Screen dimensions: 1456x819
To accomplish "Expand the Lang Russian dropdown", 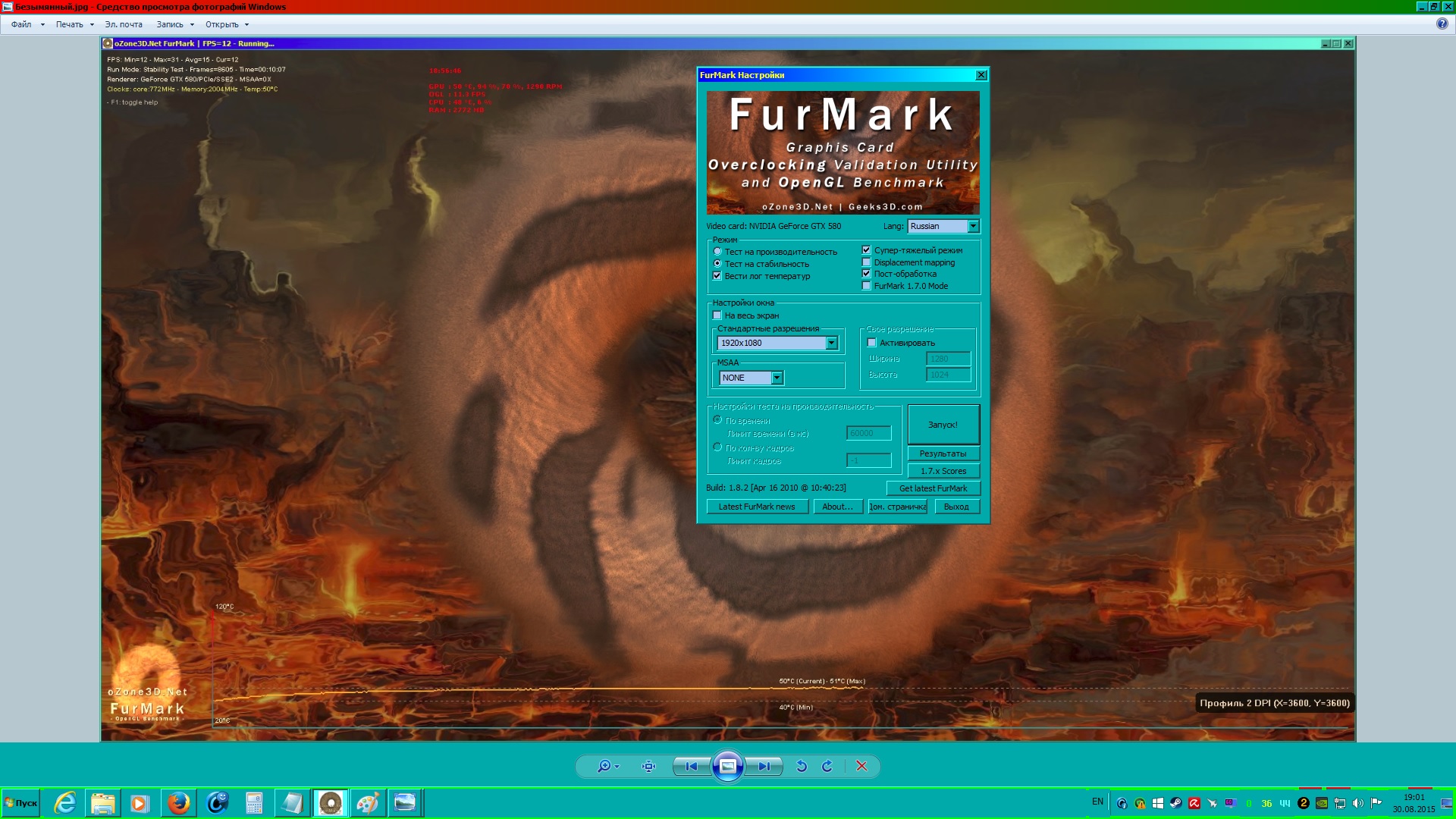I will (973, 227).
